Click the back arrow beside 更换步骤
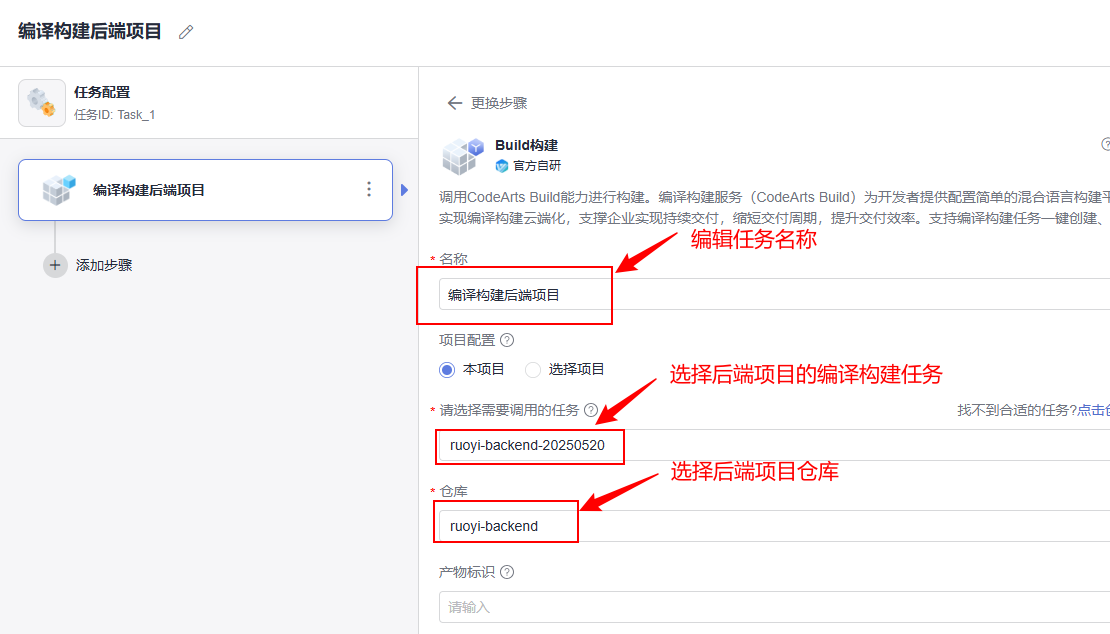Screen dimensions: 1110x634 point(454,103)
